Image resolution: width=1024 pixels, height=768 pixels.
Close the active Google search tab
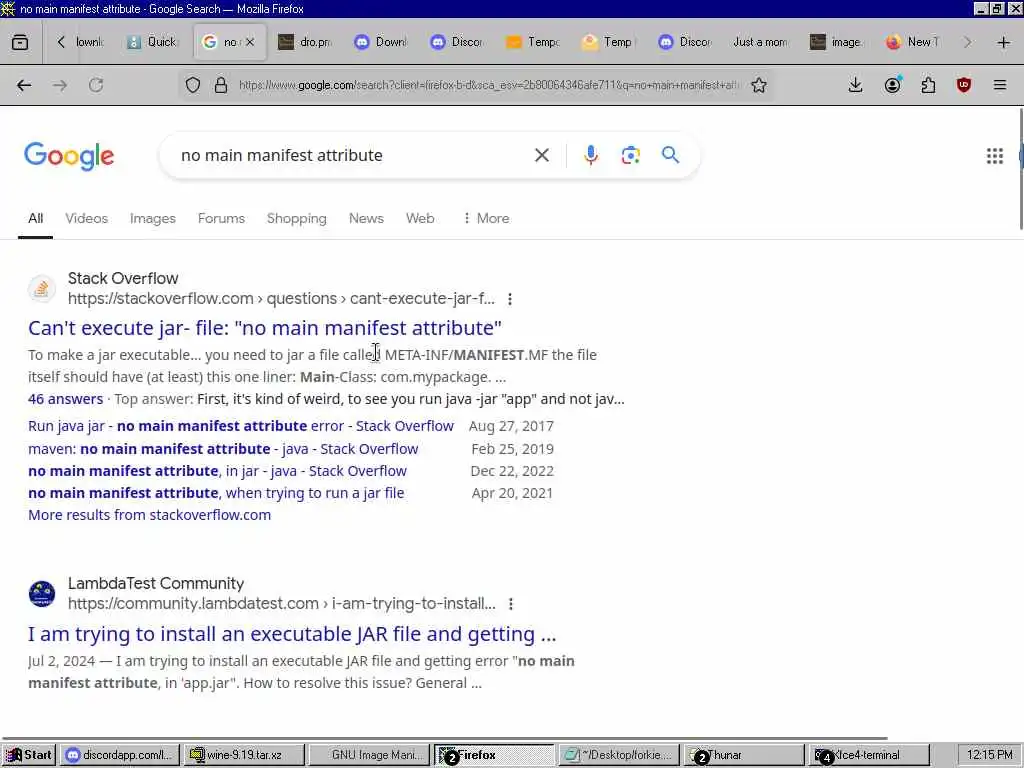[x=249, y=42]
